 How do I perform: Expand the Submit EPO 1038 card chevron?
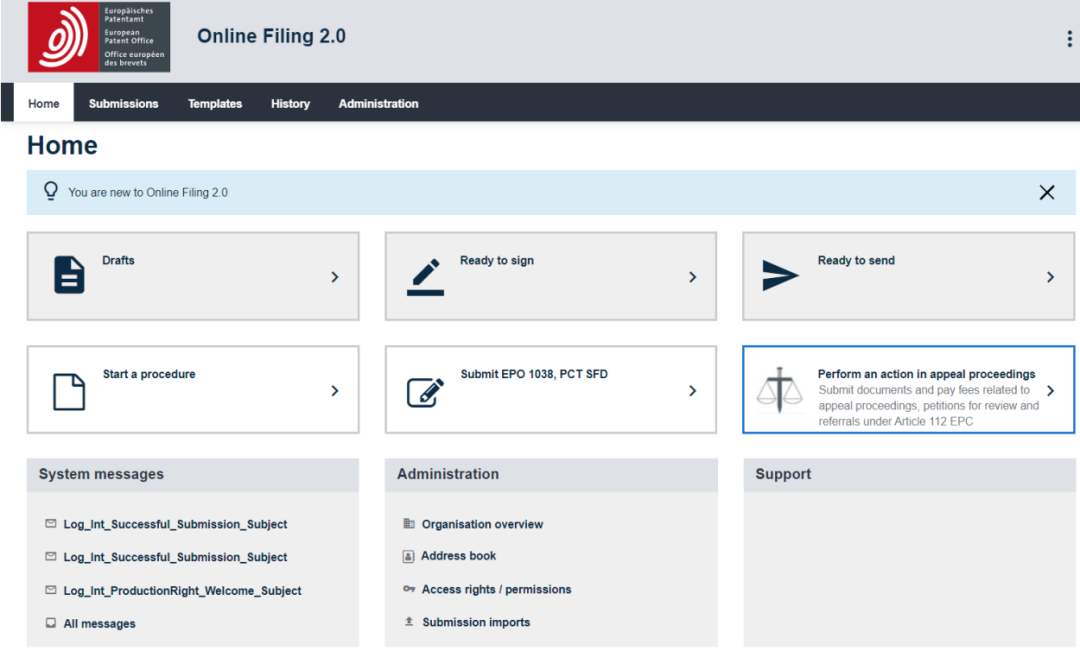click(x=693, y=391)
